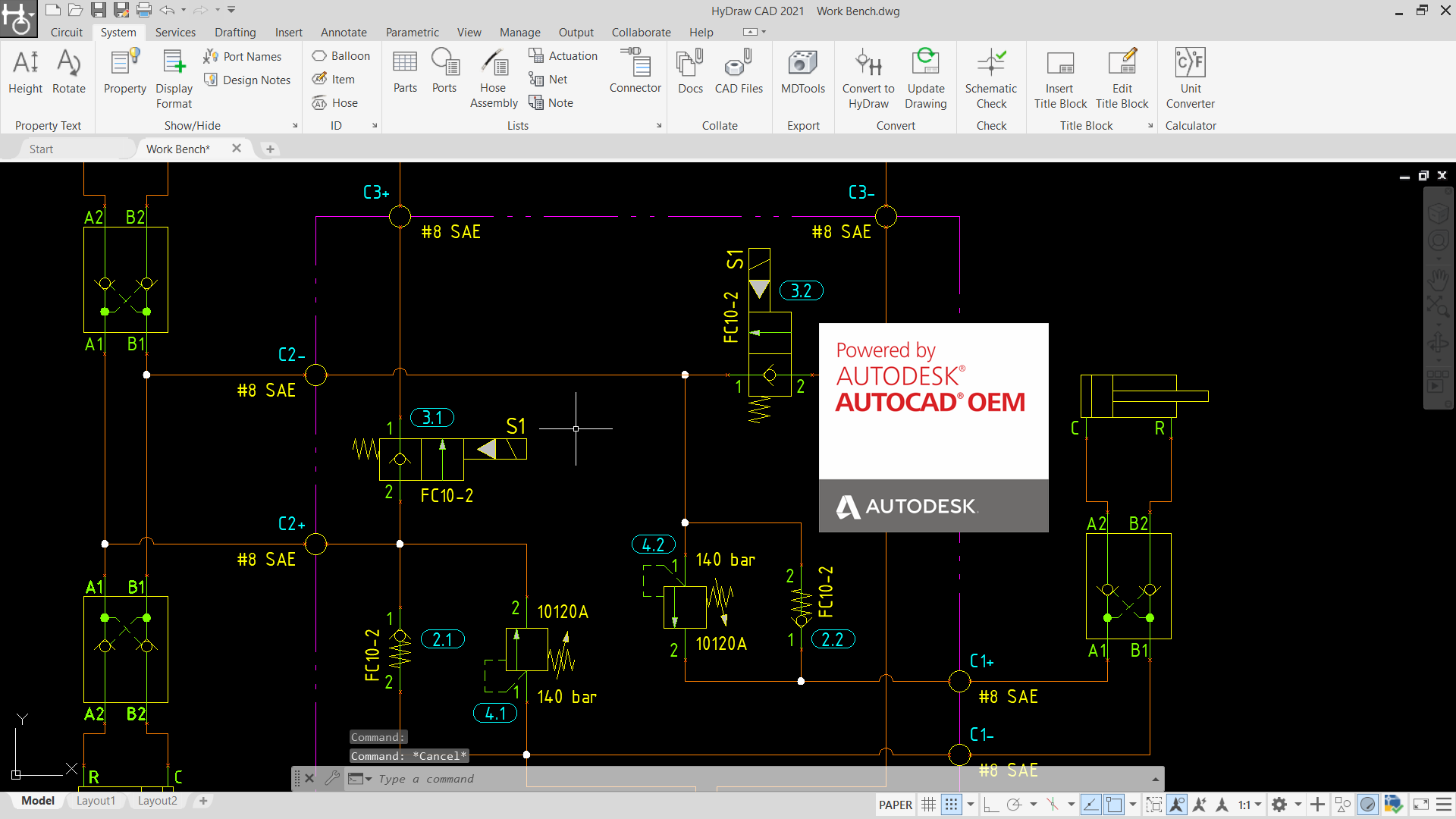1456x819 pixels.
Task: Expand the Title Block panel options
Action: [1150, 125]
